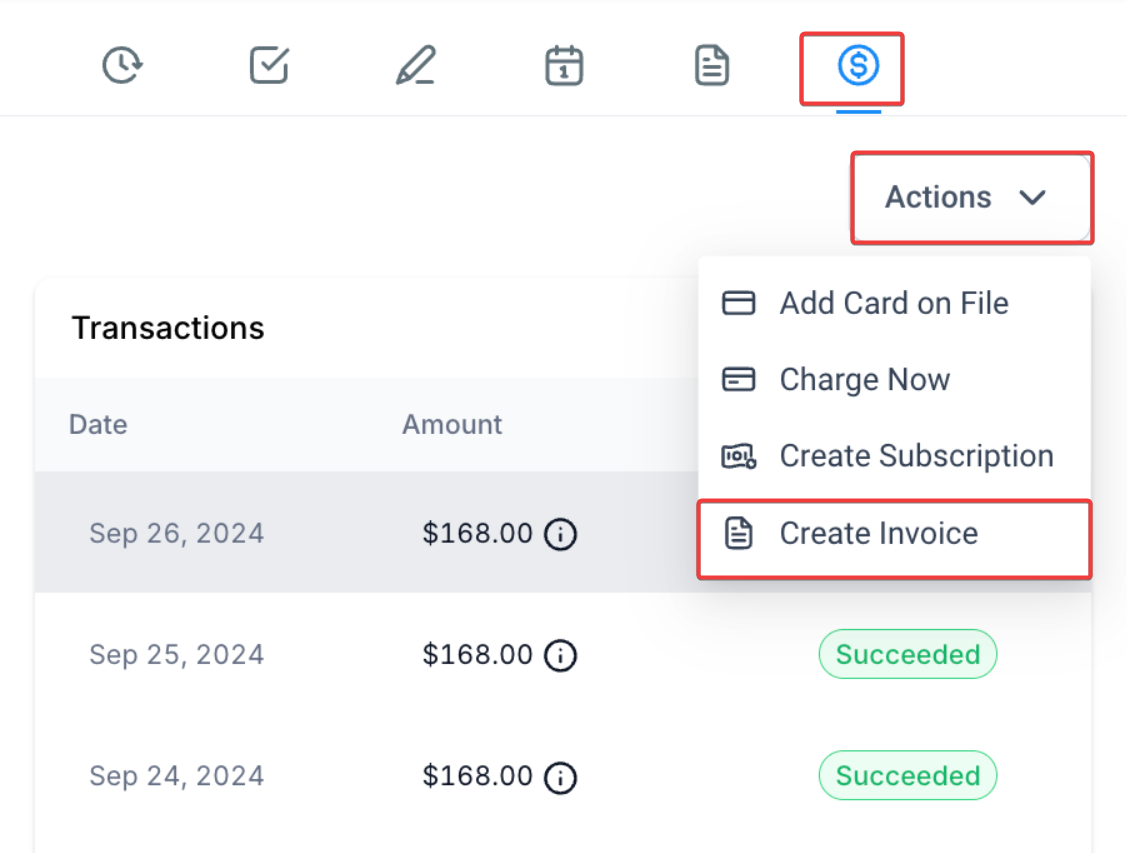This screenshot has width=1127, height=853.
Task: Click Succeeded badge for Sep 25
Action: [x=907, y=655]
